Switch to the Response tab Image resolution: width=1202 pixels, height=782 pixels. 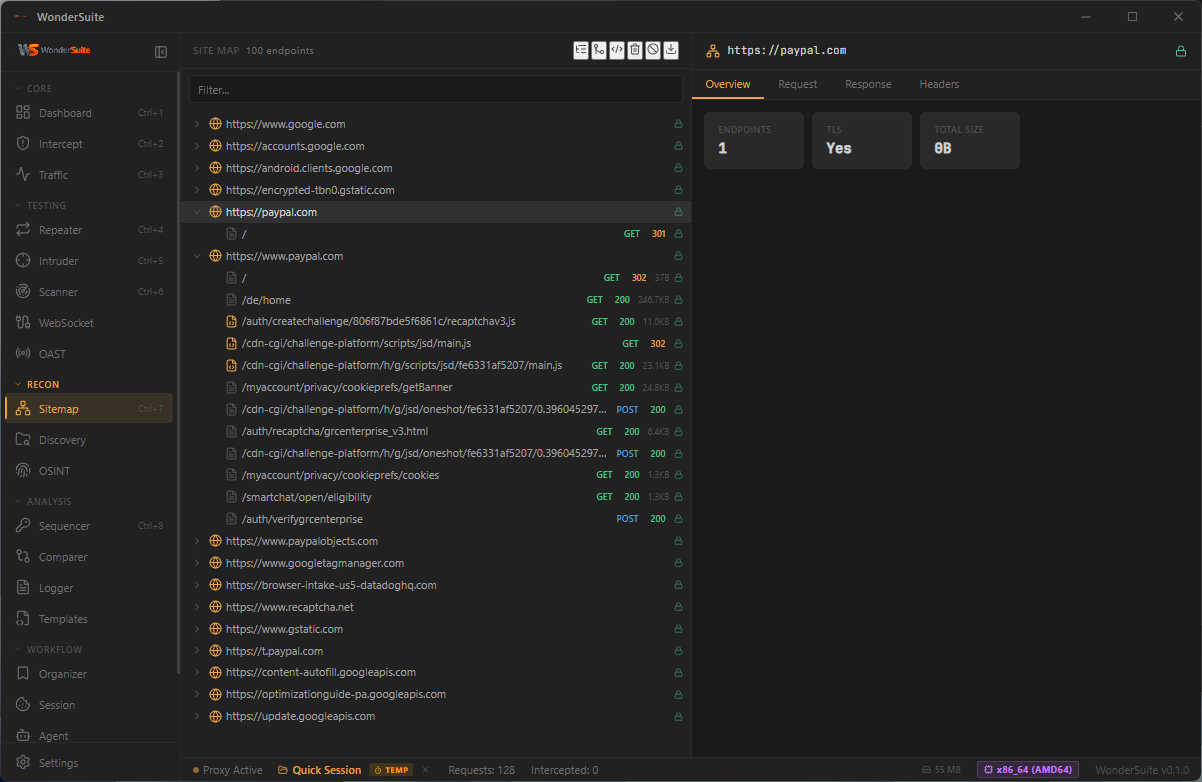coord(868,84)
